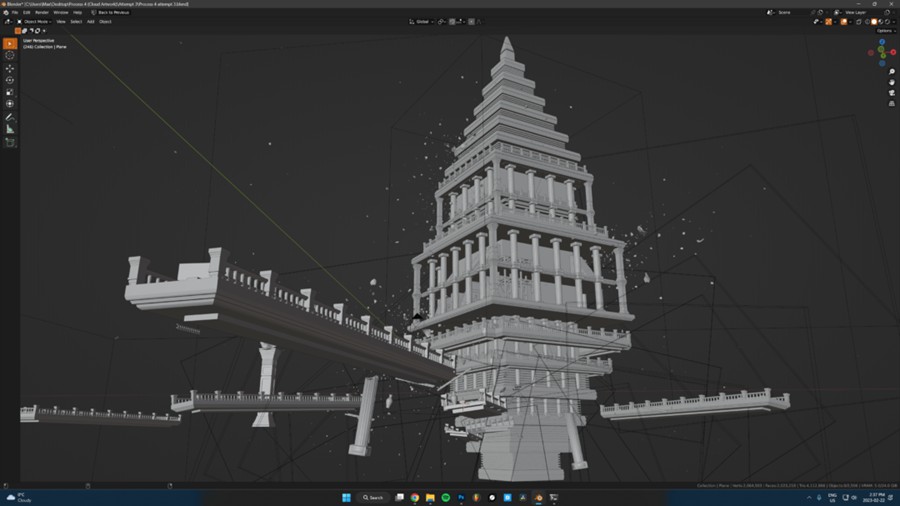Screen dimensions: 900x506
Task: Select the Transform tool
Action: 10,104
